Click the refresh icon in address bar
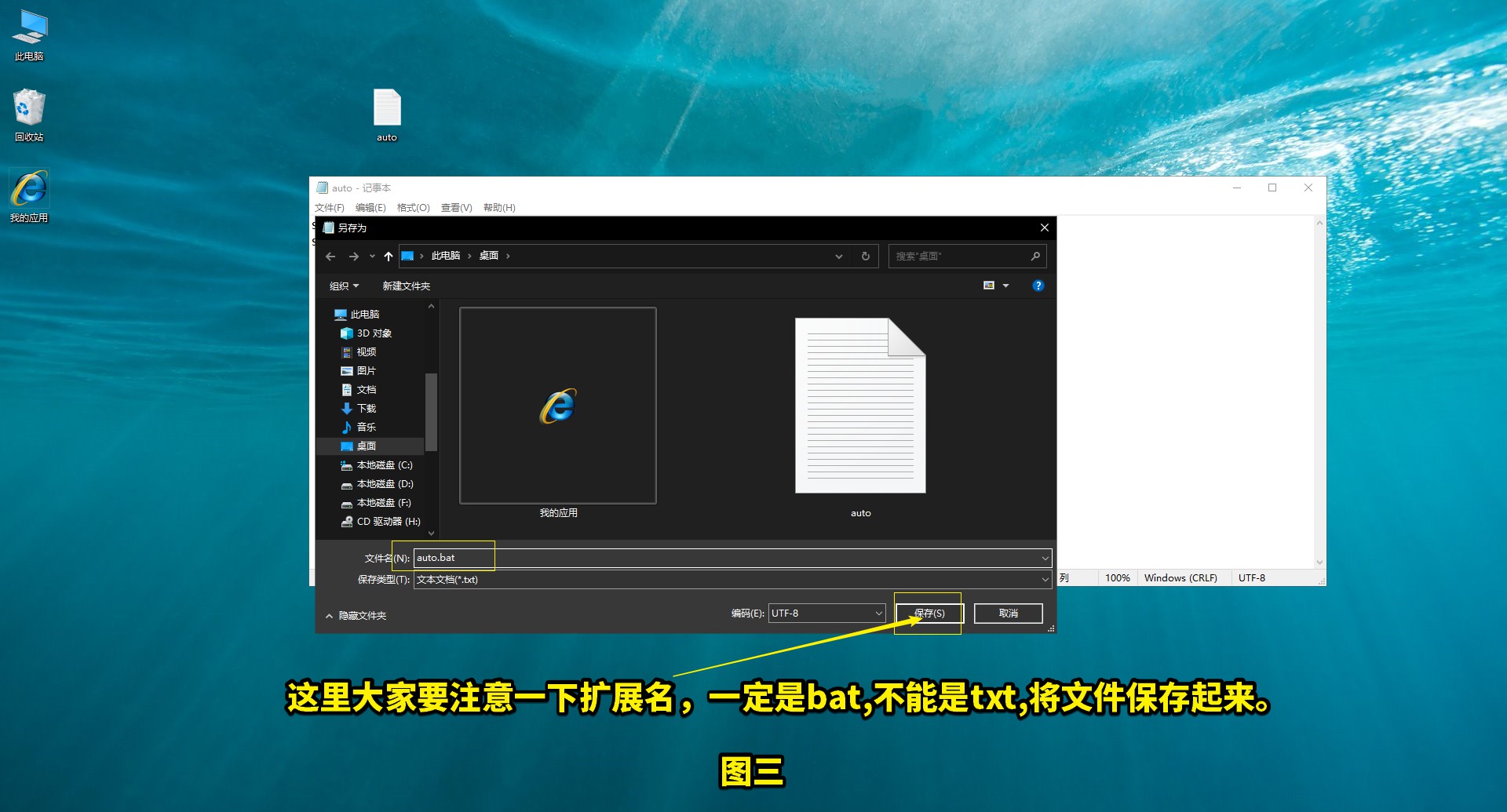1507x812 pixels. pos(865,256)
